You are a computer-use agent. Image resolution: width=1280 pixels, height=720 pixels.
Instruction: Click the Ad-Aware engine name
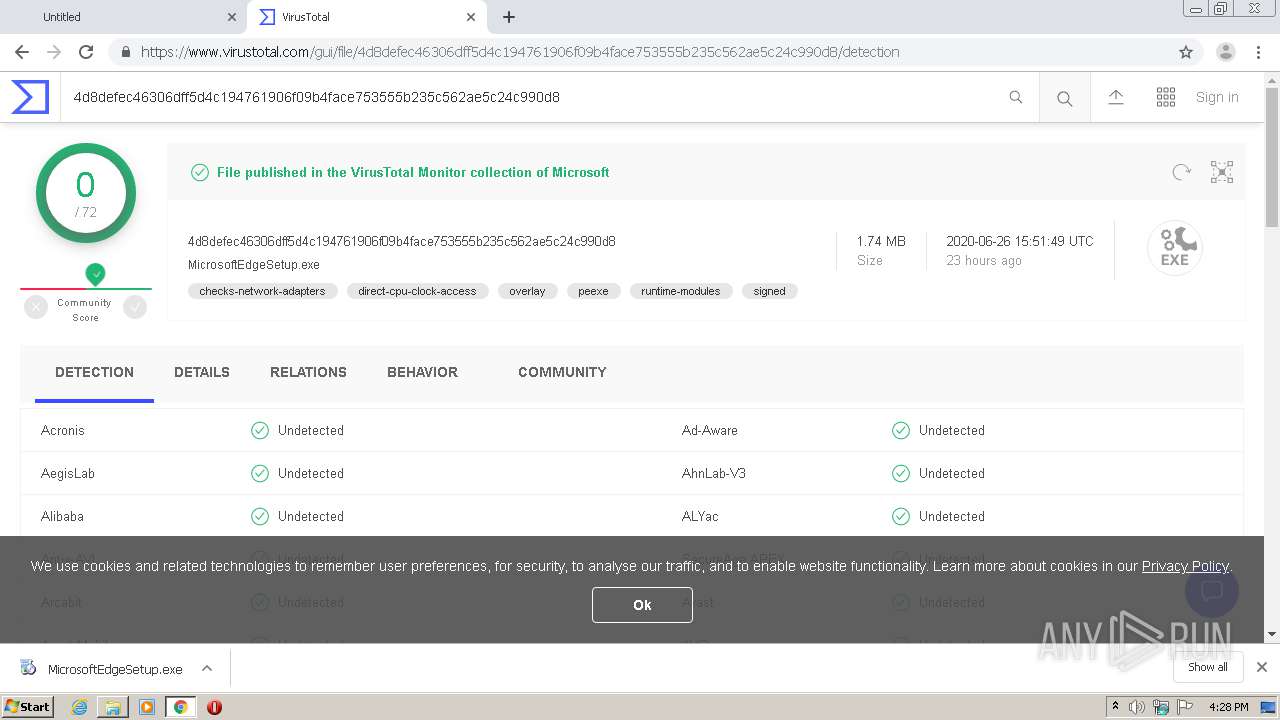(x=710, y=430)
